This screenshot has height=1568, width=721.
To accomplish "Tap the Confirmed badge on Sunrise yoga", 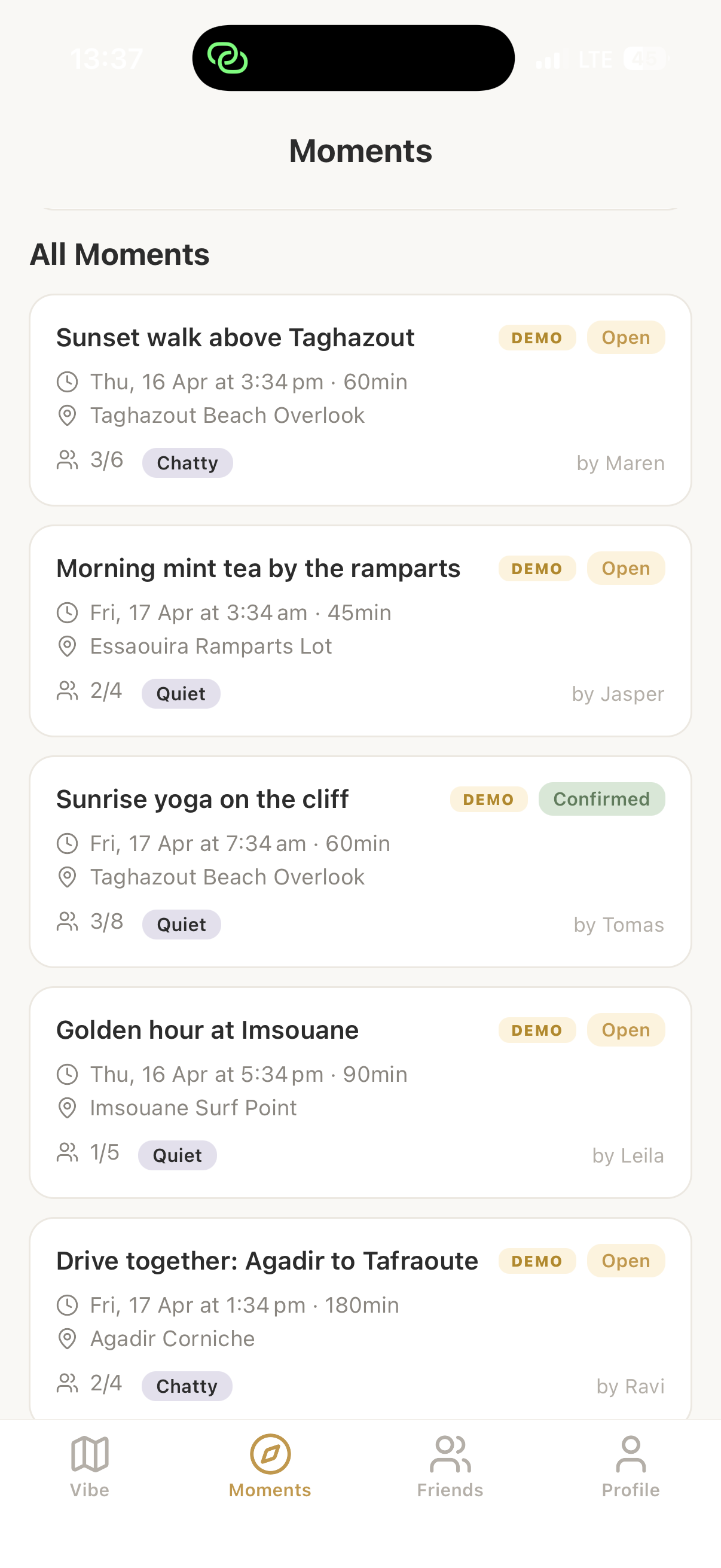I will pyautogui.click(x=601, y=799).
